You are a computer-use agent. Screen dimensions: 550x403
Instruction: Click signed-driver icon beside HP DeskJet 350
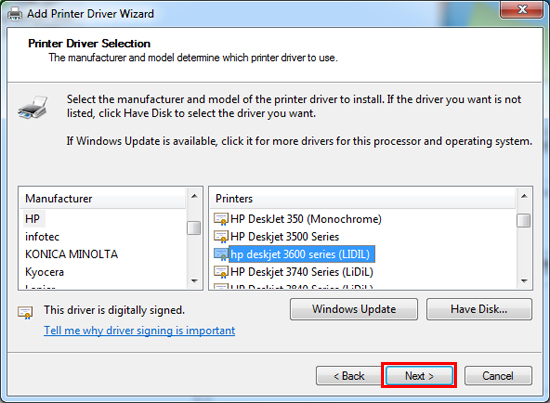[221, 219]
